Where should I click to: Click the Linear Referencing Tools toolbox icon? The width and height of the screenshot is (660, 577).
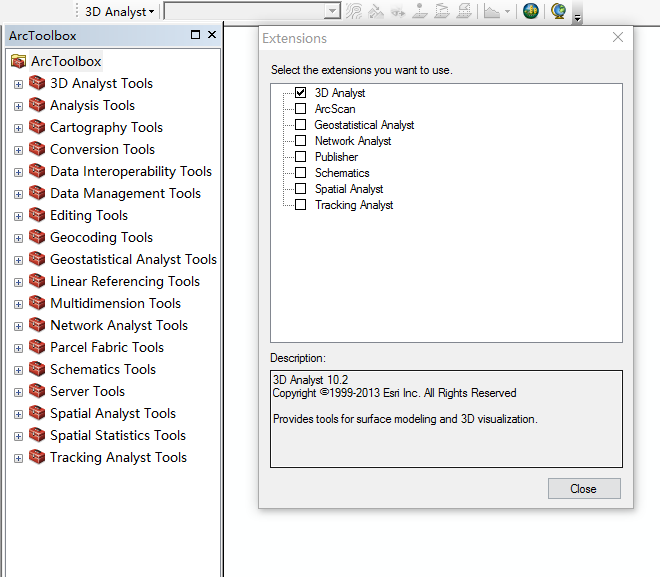(37, 281)
